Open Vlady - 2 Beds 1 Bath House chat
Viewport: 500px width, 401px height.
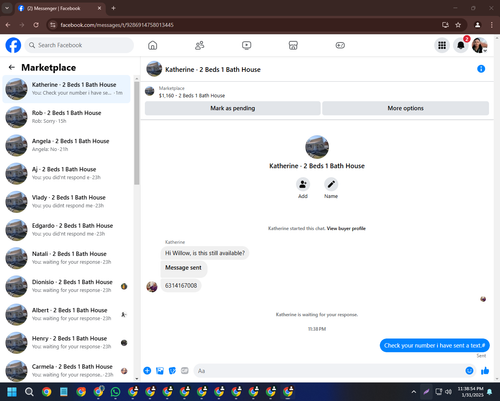pos(66,202)
